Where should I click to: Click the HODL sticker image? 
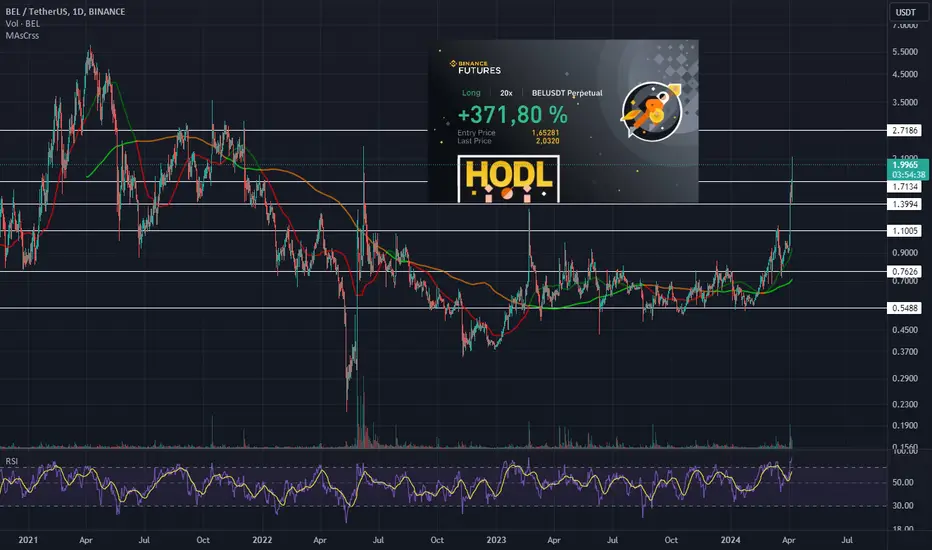509,179
